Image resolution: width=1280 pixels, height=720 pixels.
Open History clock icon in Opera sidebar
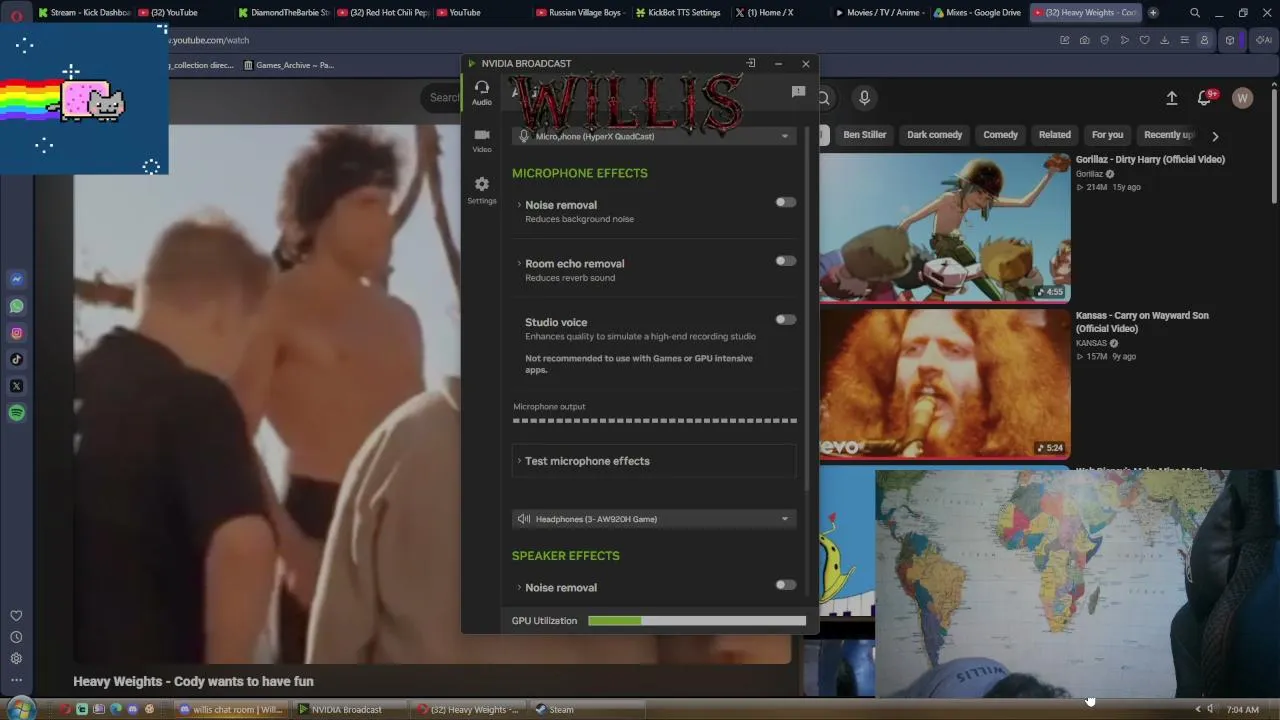coord(16,637)
